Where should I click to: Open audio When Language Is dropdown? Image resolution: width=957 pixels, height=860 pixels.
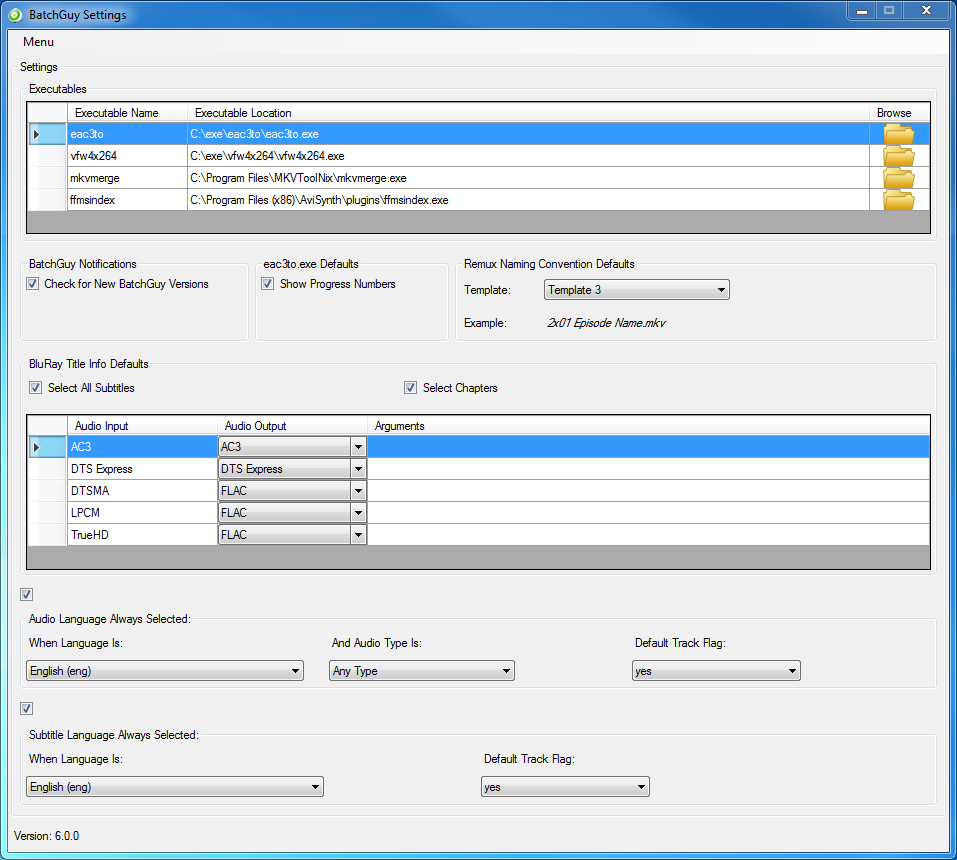[165, 671]
